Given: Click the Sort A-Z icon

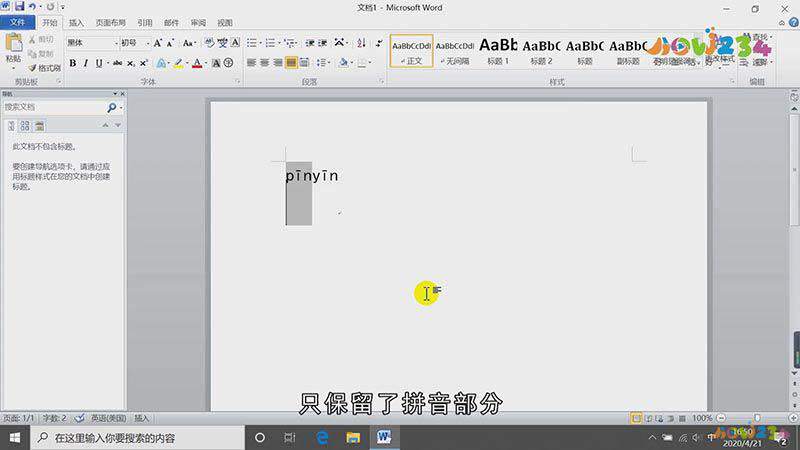Looking at the screenshot, I should [361, 43].
